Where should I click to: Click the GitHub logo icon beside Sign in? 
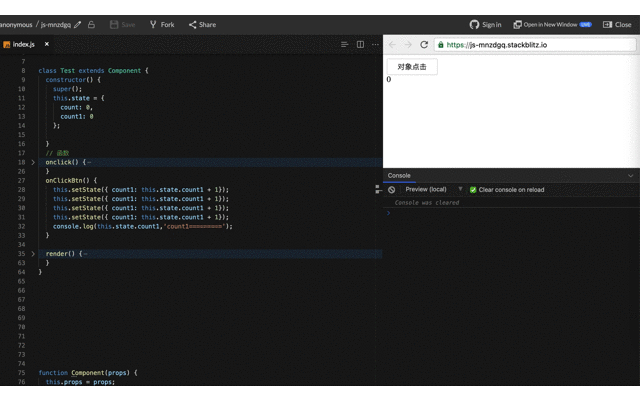[474, 24]
